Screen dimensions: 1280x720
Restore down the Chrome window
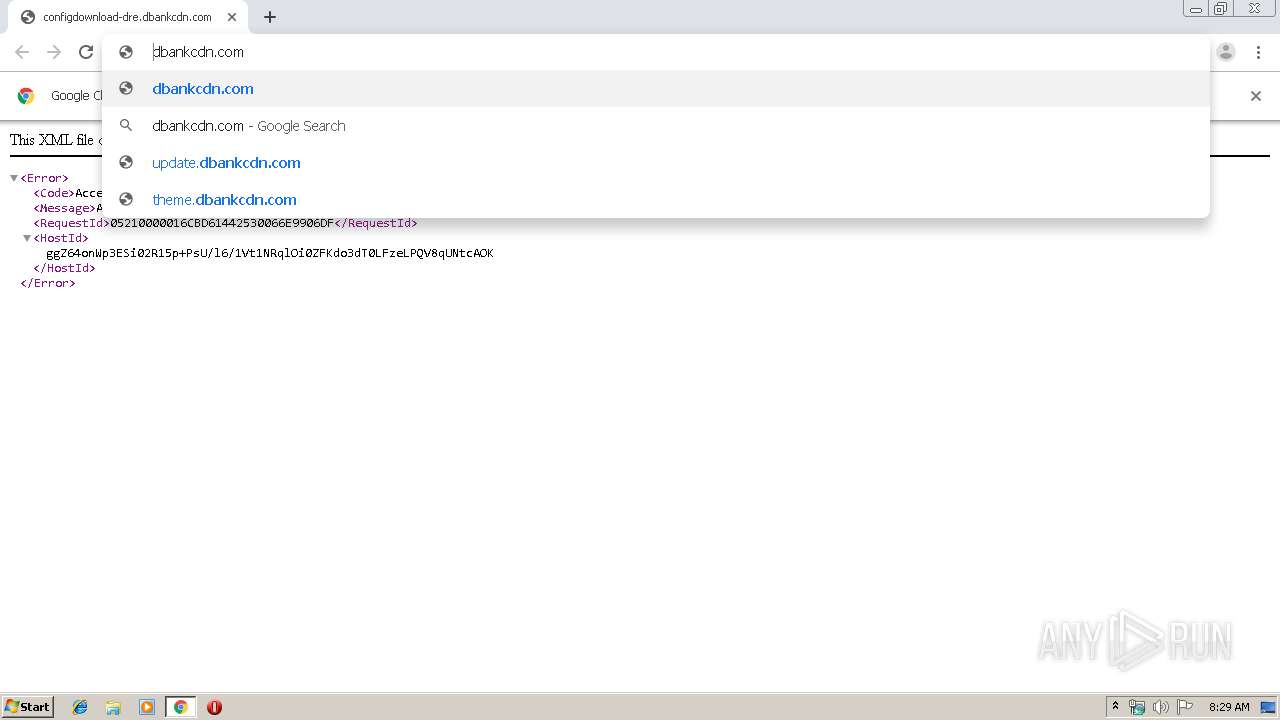(1221, 8)
